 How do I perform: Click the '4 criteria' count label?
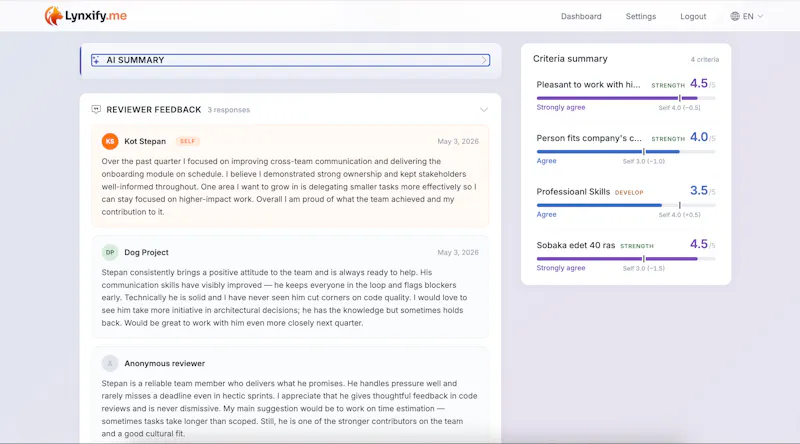[705, 60]
